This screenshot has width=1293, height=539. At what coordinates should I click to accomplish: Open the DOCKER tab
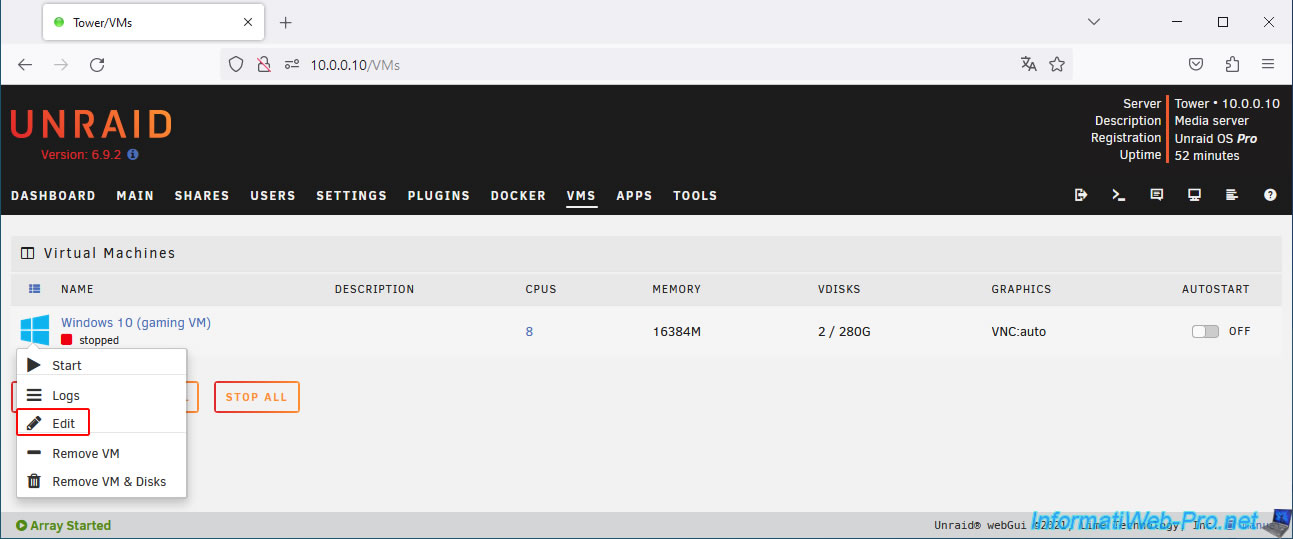[518, 196]
